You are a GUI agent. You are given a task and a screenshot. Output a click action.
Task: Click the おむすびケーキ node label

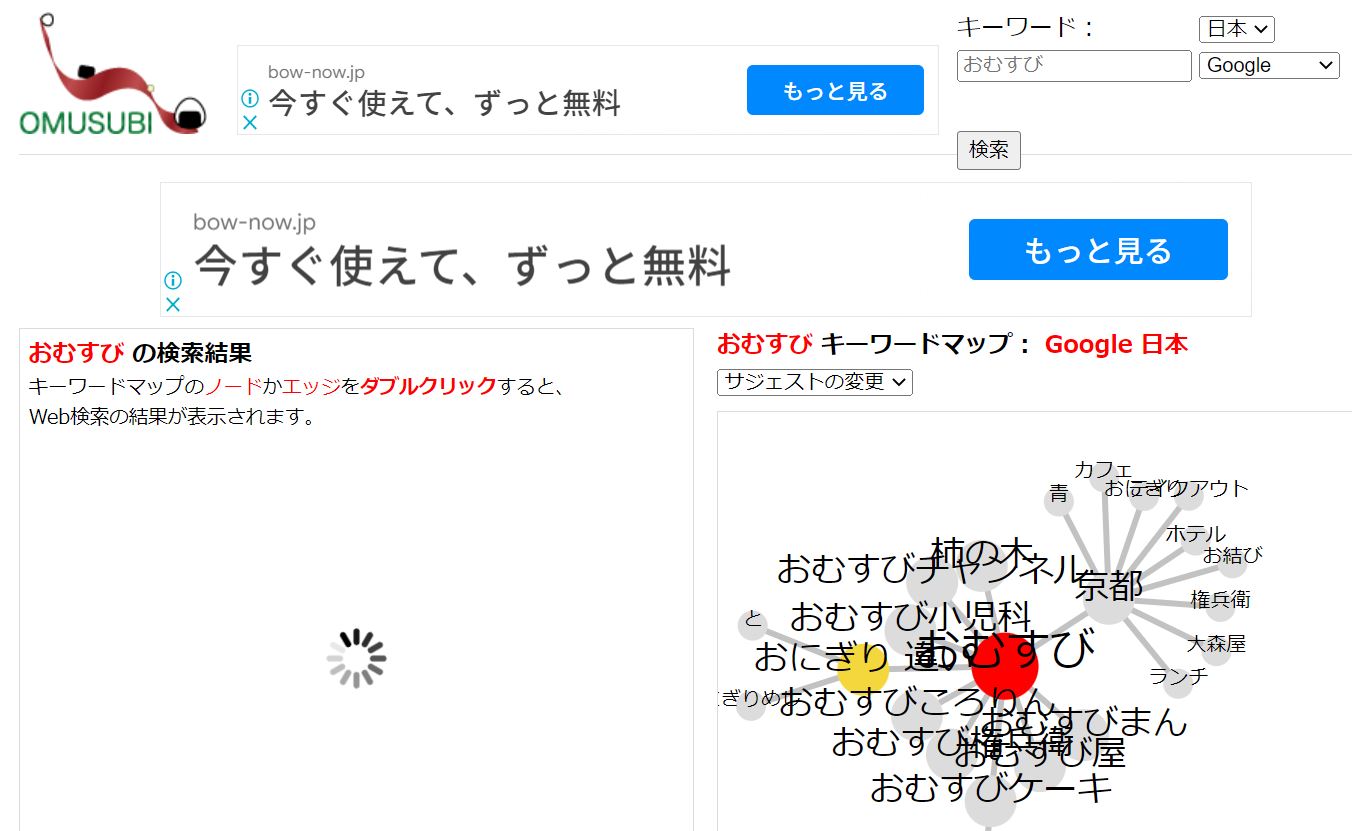click(x=991, y=788)
